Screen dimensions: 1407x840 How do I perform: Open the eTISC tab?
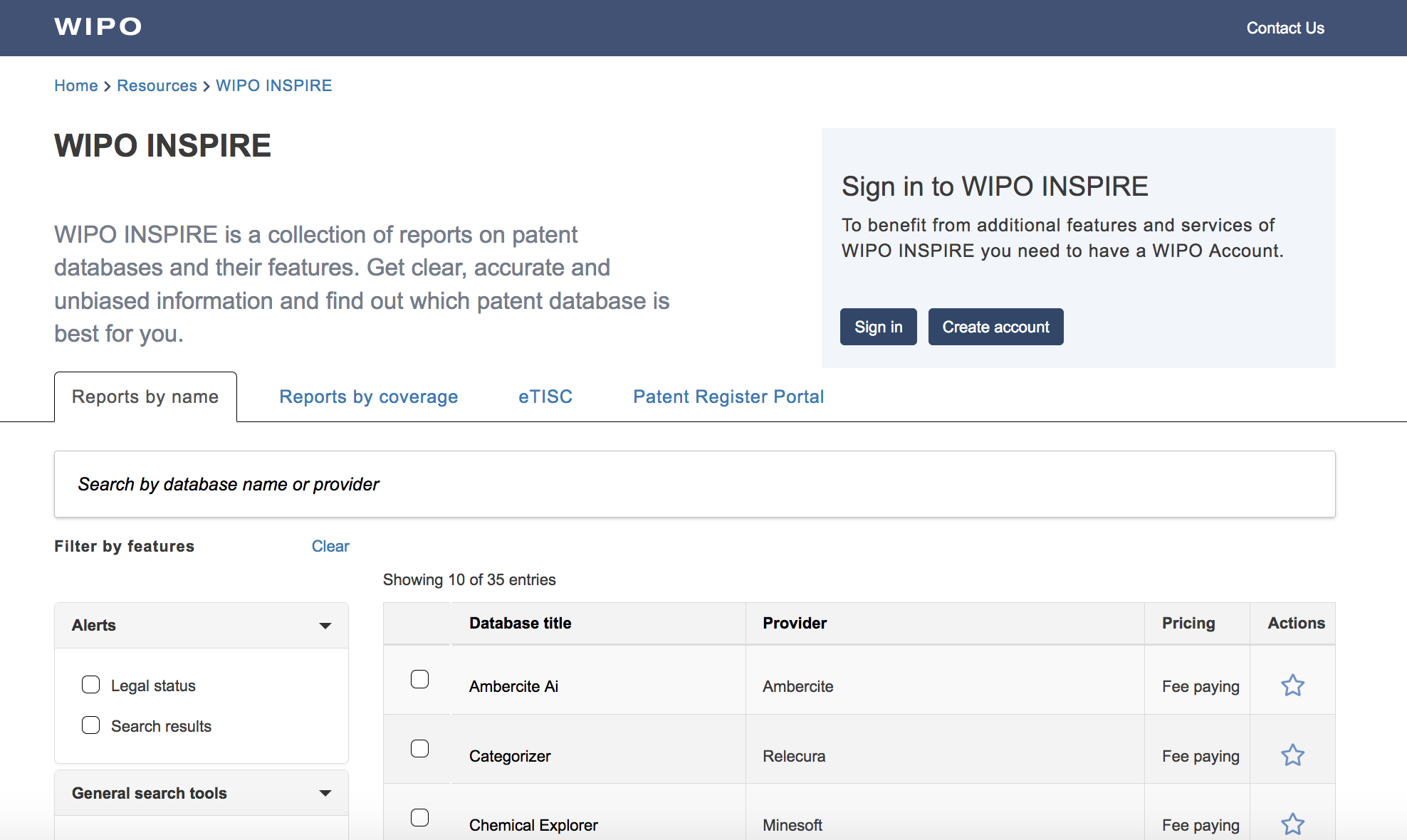point(545,397)
